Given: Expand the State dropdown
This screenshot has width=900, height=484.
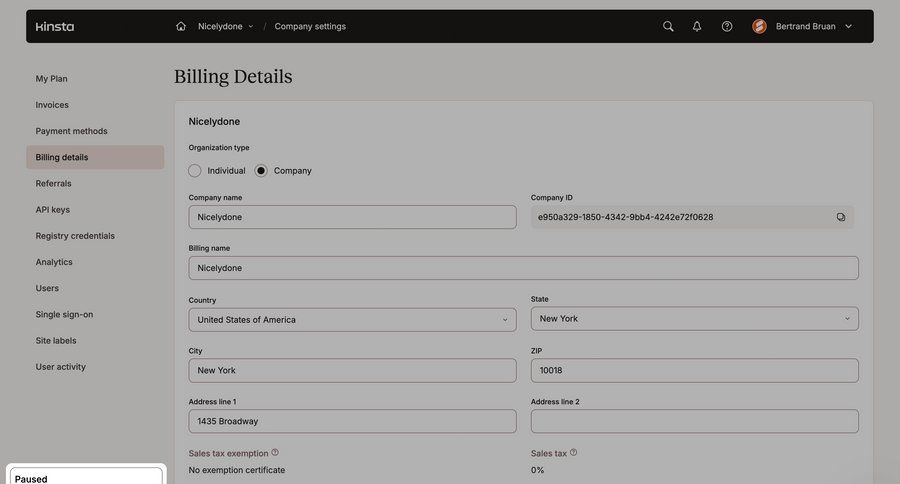Looking at the screenshot, I should point(694,319).
